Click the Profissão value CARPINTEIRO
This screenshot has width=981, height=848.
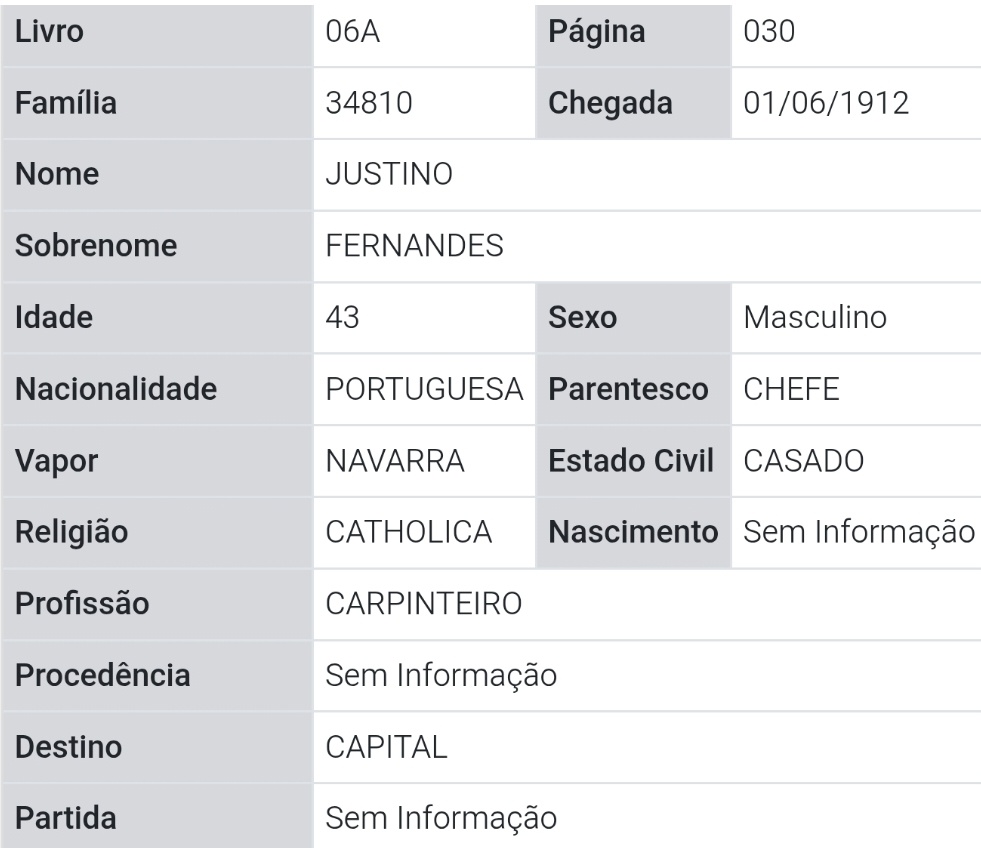click(x=424, y=604)
